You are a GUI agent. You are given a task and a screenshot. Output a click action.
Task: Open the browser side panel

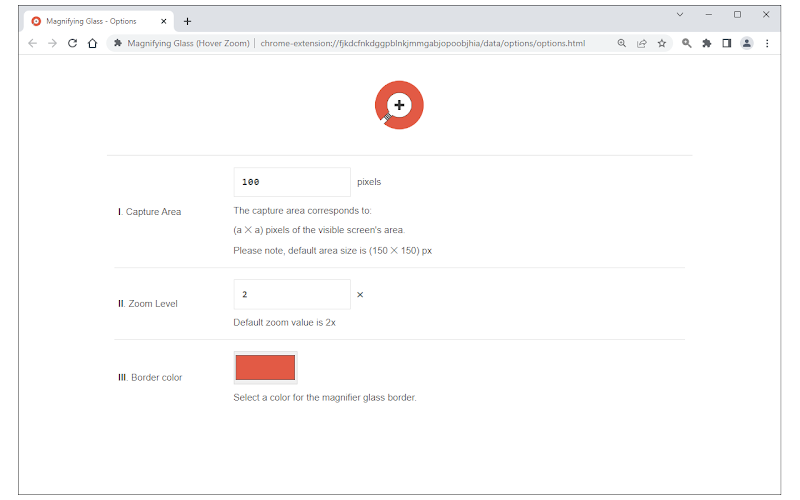(727, 43)
